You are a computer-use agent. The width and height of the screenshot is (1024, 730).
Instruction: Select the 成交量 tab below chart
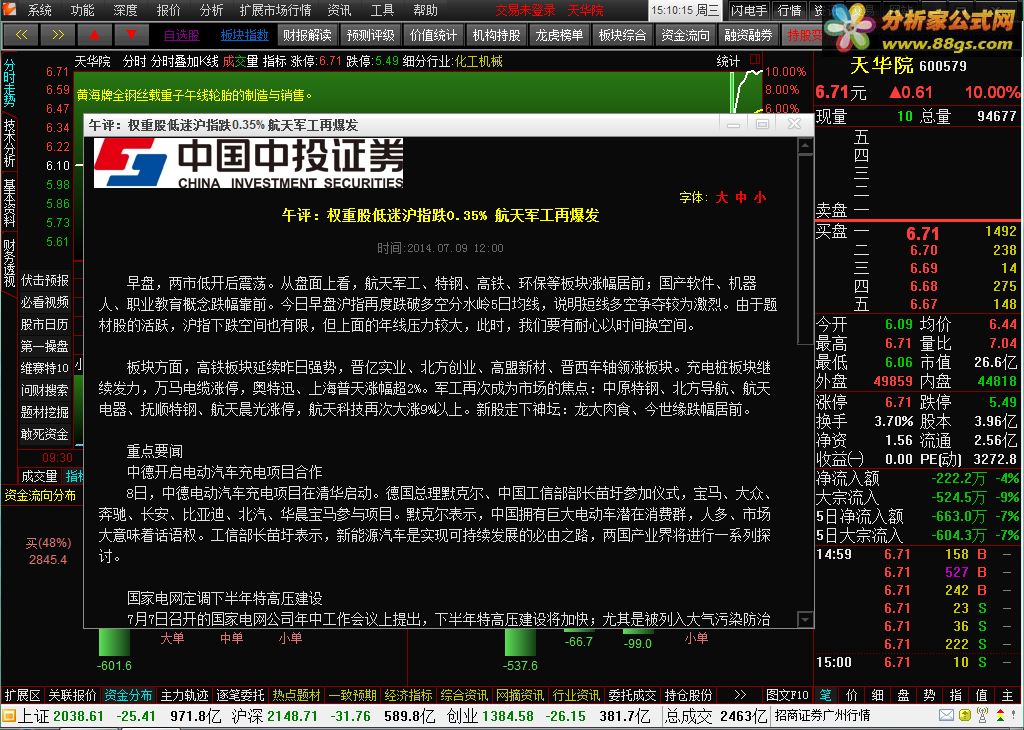tap(39, 476)
